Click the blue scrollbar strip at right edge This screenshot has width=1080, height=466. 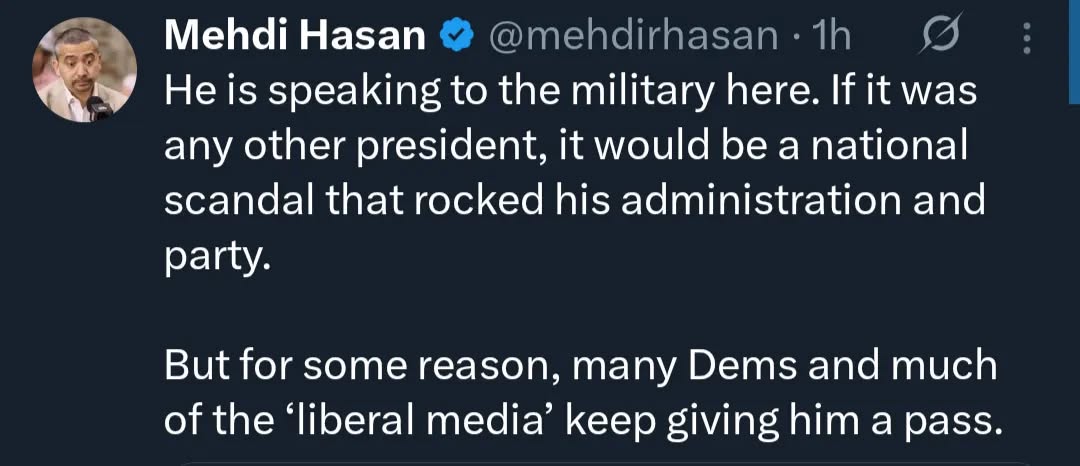(1074, 52)
